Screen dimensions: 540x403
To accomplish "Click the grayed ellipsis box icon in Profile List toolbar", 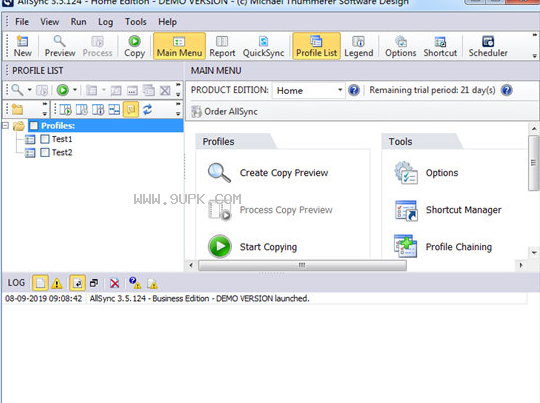I will click(132, 91).
